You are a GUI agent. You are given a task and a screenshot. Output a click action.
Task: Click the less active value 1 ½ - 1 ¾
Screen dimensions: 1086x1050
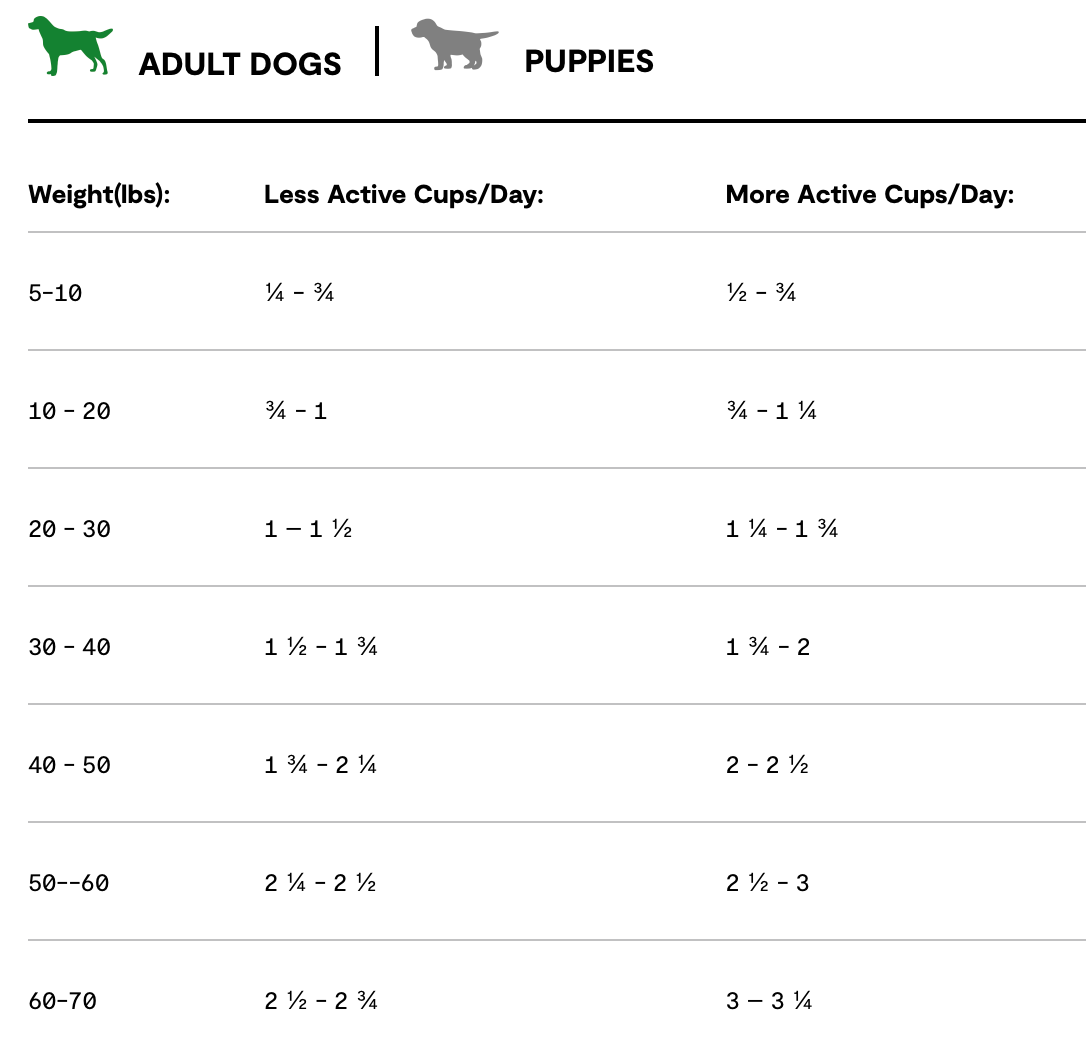(320, 647)
